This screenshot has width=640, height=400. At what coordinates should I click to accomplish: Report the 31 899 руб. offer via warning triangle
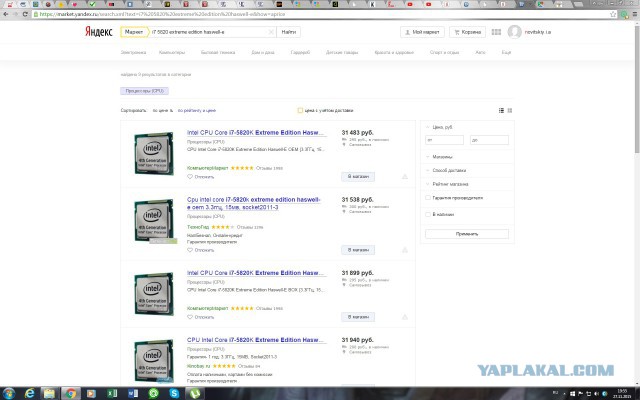(405, 317)
